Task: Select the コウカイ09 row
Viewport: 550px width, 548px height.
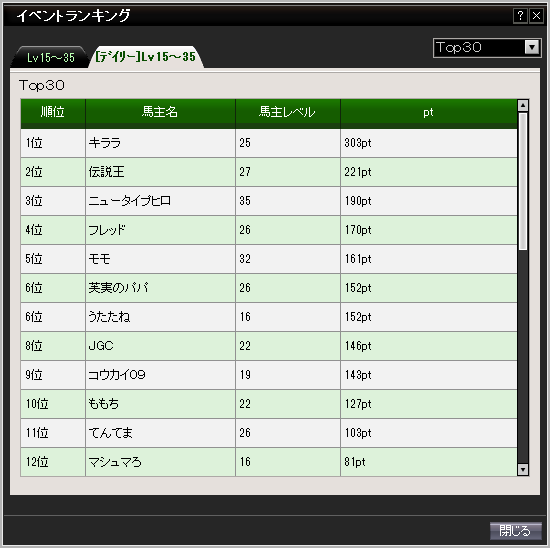Action: click(269, 375)
